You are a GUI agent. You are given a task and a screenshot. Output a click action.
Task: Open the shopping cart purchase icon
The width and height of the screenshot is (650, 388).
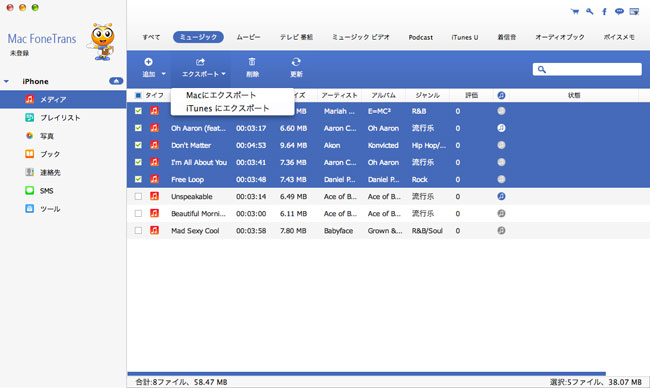pyautogui.click(x=575, y=12)
